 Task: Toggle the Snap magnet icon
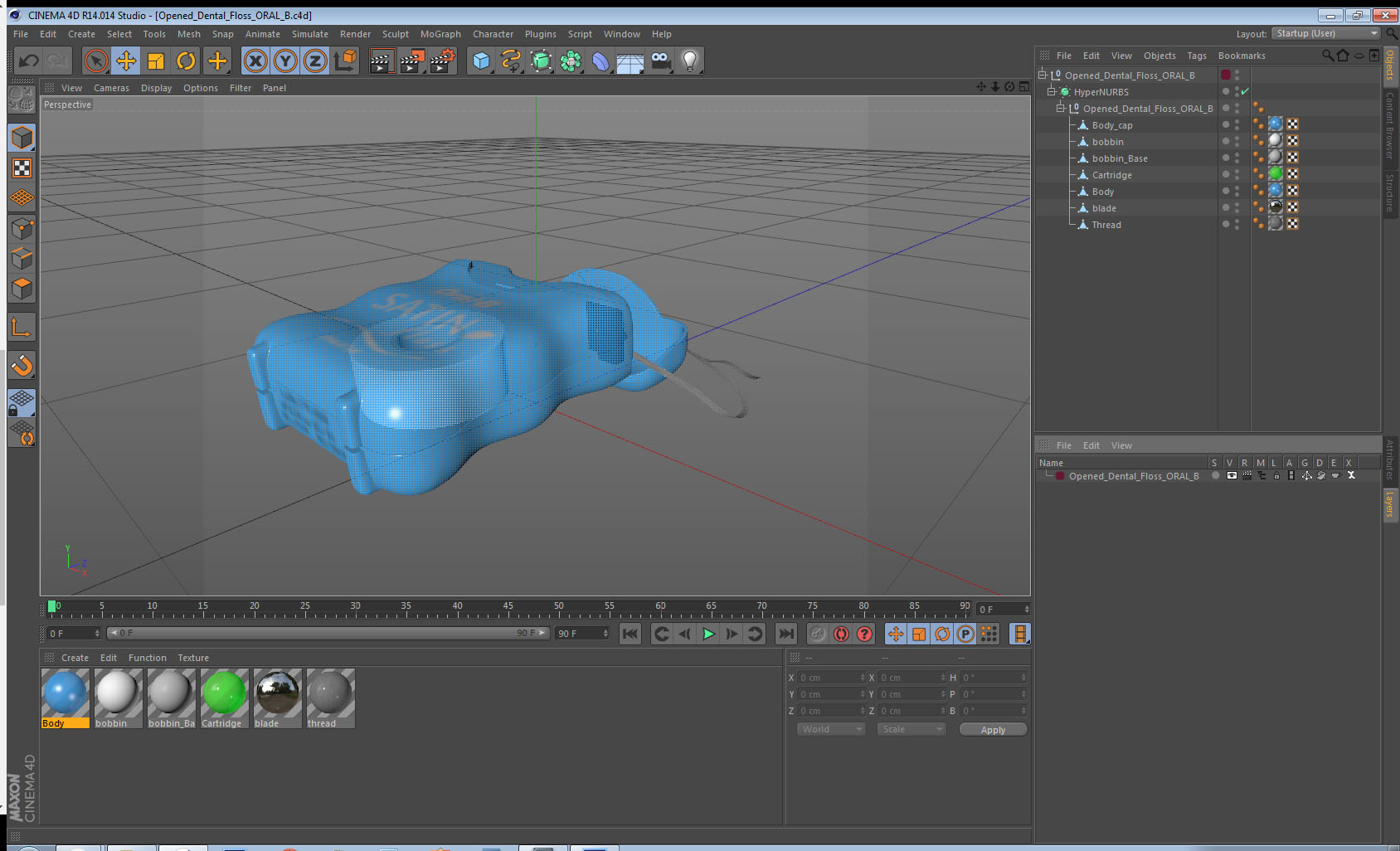(x=22, y=365)
